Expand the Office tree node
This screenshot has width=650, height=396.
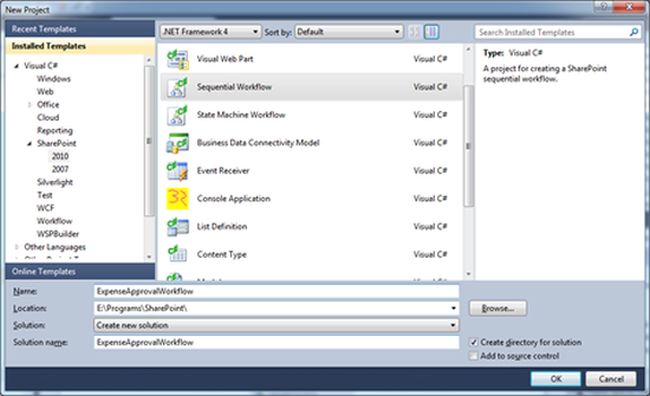click(x=29, y=105)
